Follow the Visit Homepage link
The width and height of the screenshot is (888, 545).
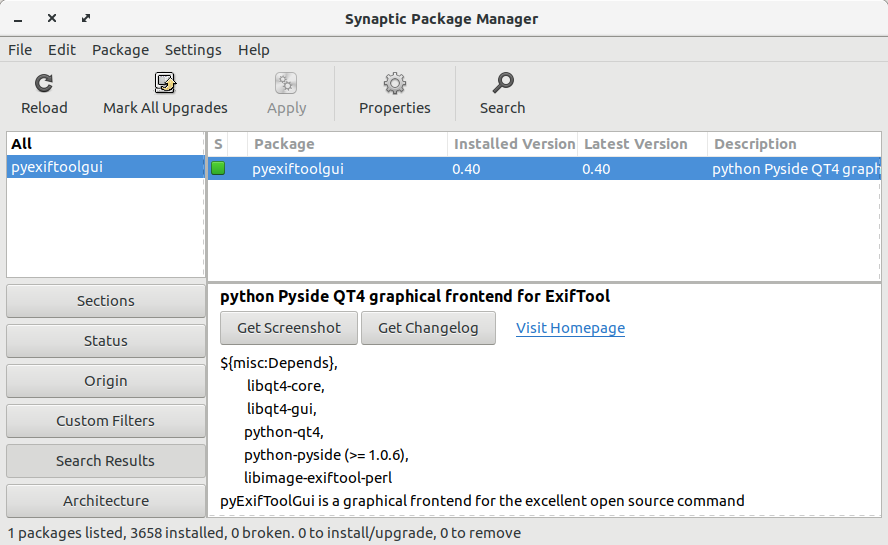(570, 328)
